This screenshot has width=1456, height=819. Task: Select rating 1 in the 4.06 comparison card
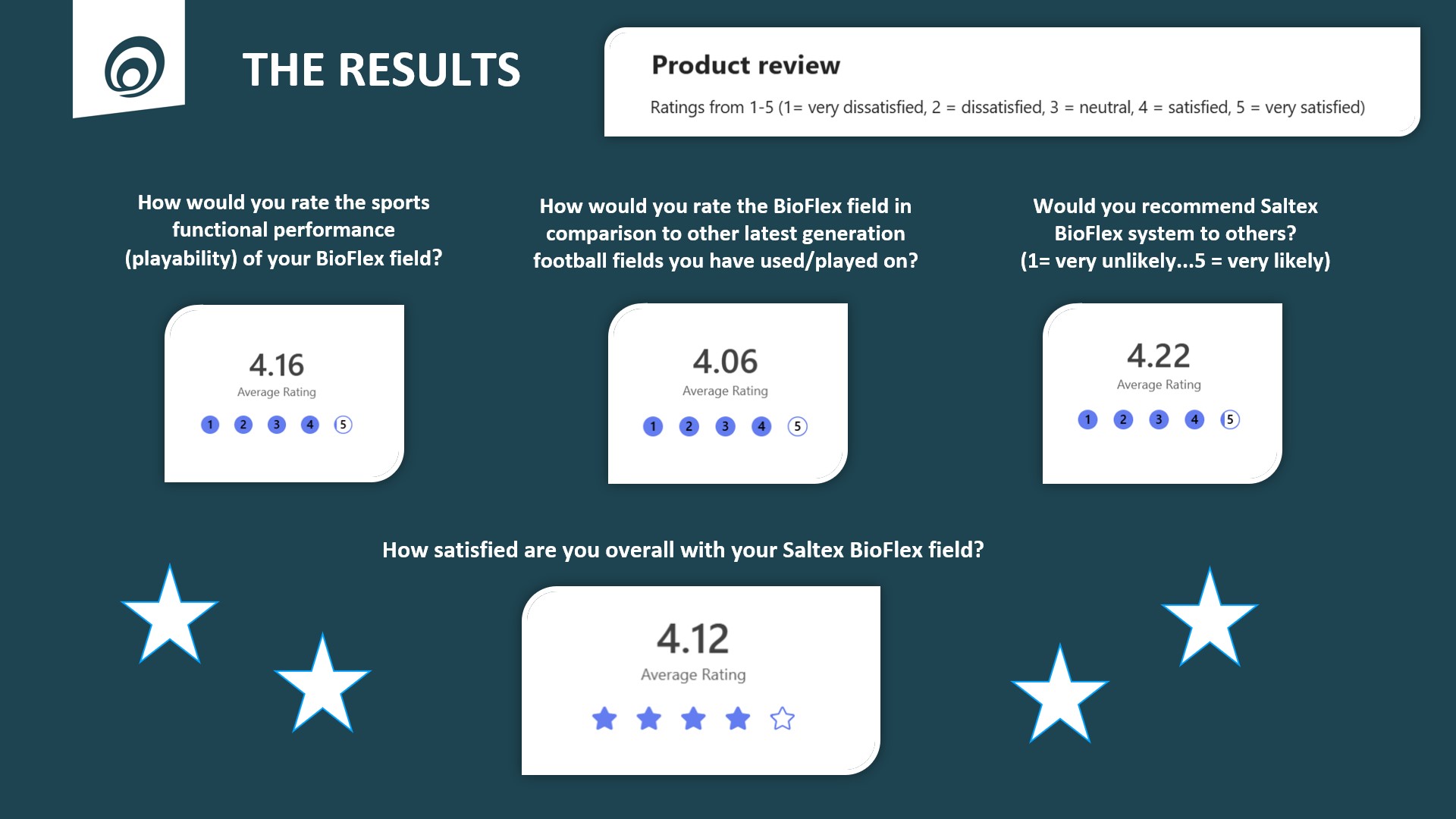pos(653,426)
